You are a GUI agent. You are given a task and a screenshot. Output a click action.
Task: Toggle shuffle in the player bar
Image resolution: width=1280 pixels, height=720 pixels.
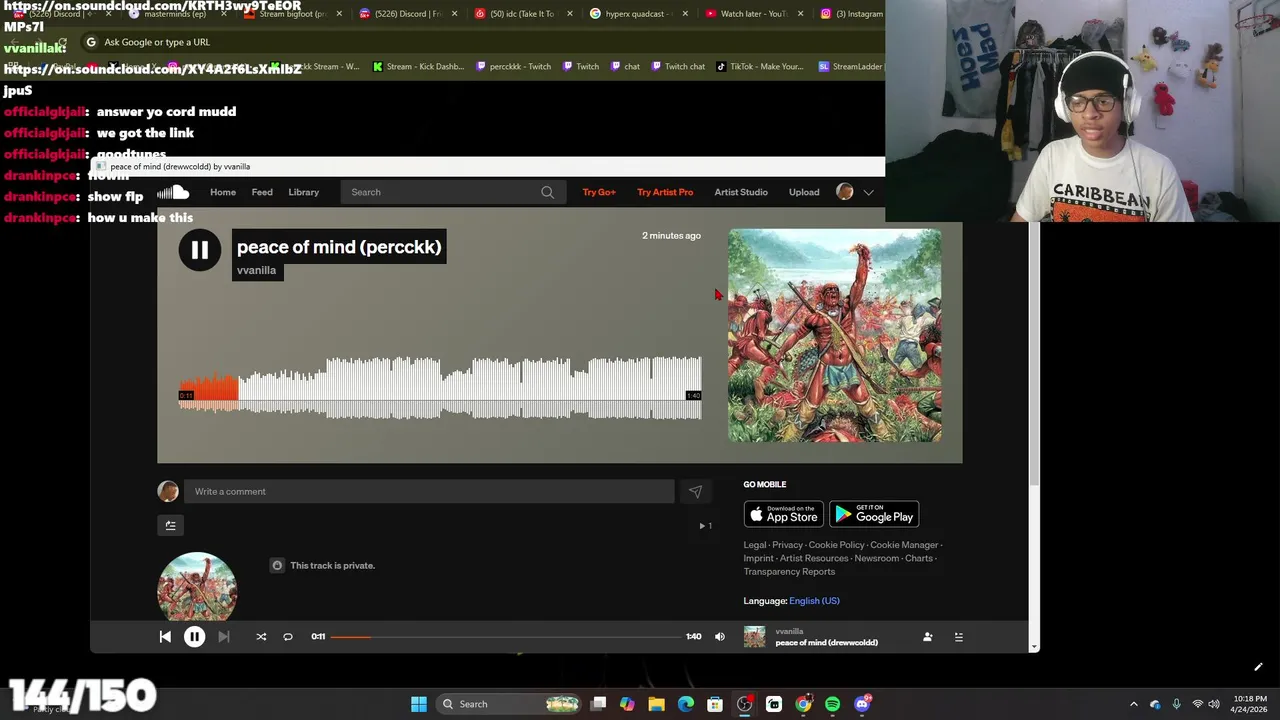261,636
